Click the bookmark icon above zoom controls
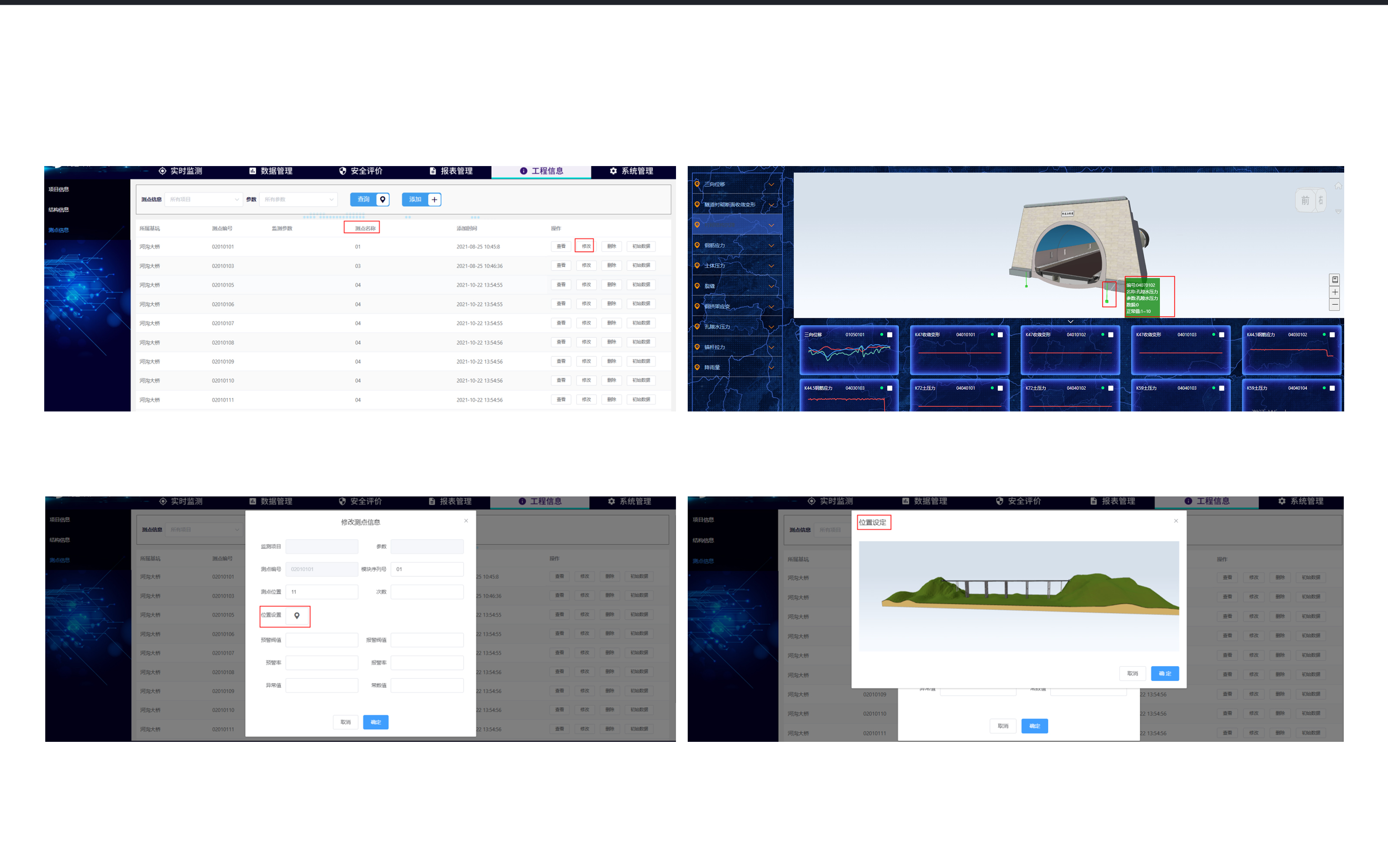This screenshot has width=1388, height=868. 1335,280
